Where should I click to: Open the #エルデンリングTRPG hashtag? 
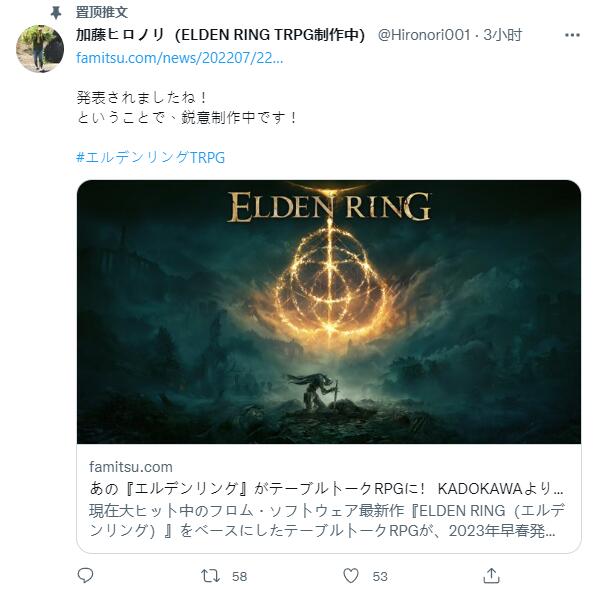click(x=151, y=157)
